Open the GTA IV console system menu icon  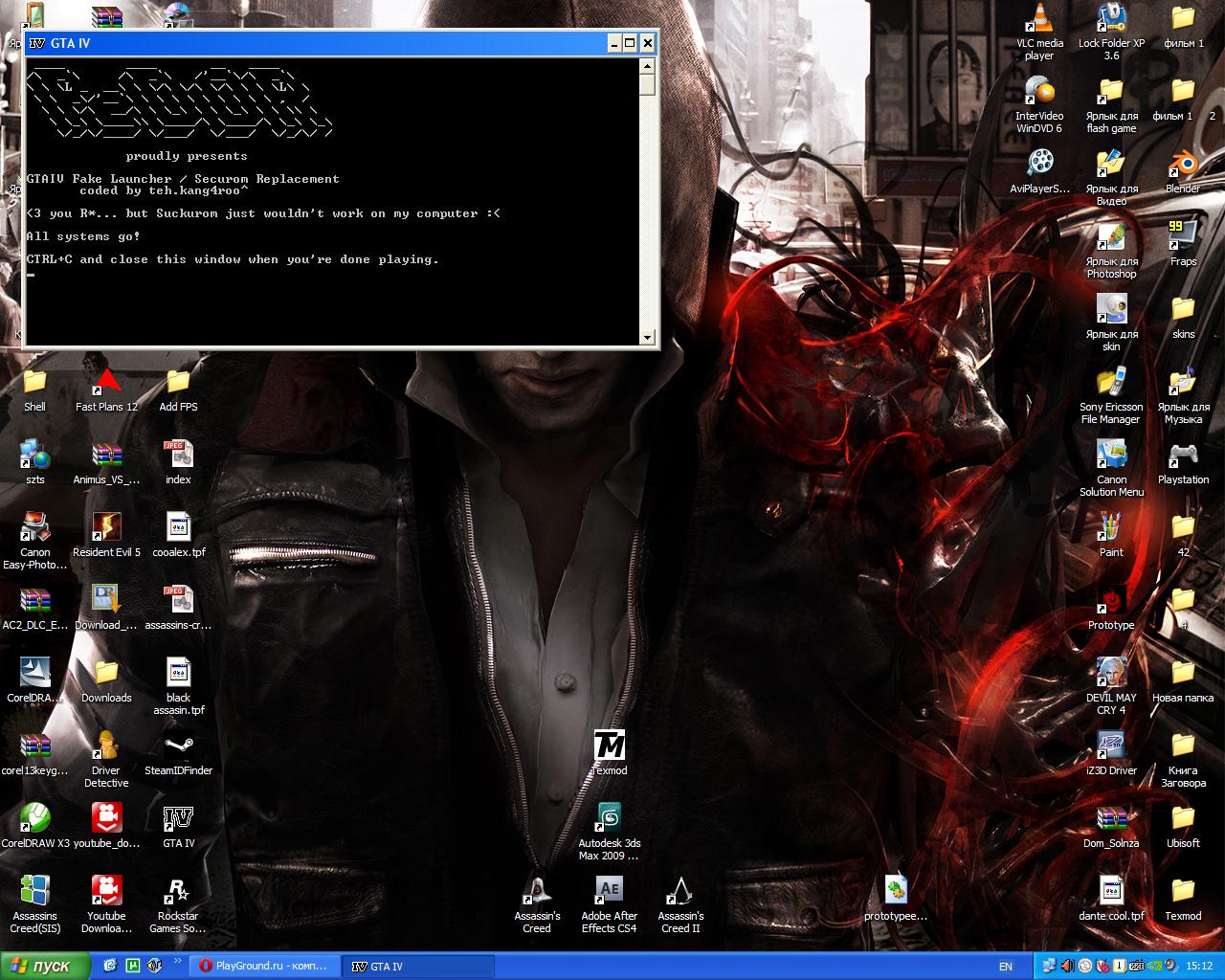(37, 43)
